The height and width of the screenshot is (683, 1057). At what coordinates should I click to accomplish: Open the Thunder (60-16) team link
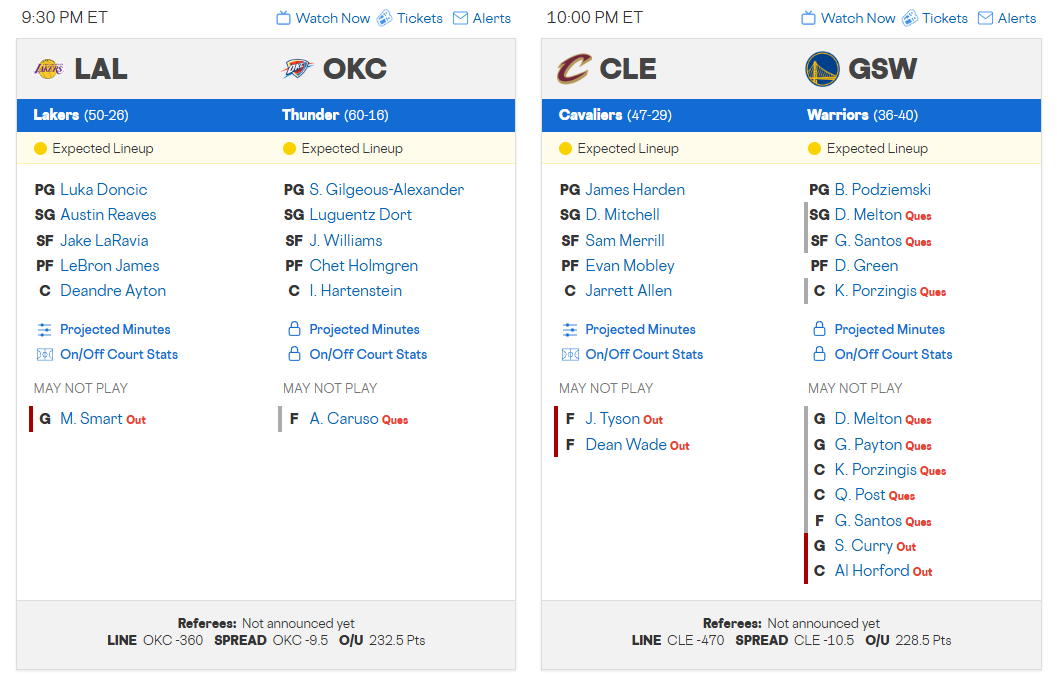[x=310, y=115]
